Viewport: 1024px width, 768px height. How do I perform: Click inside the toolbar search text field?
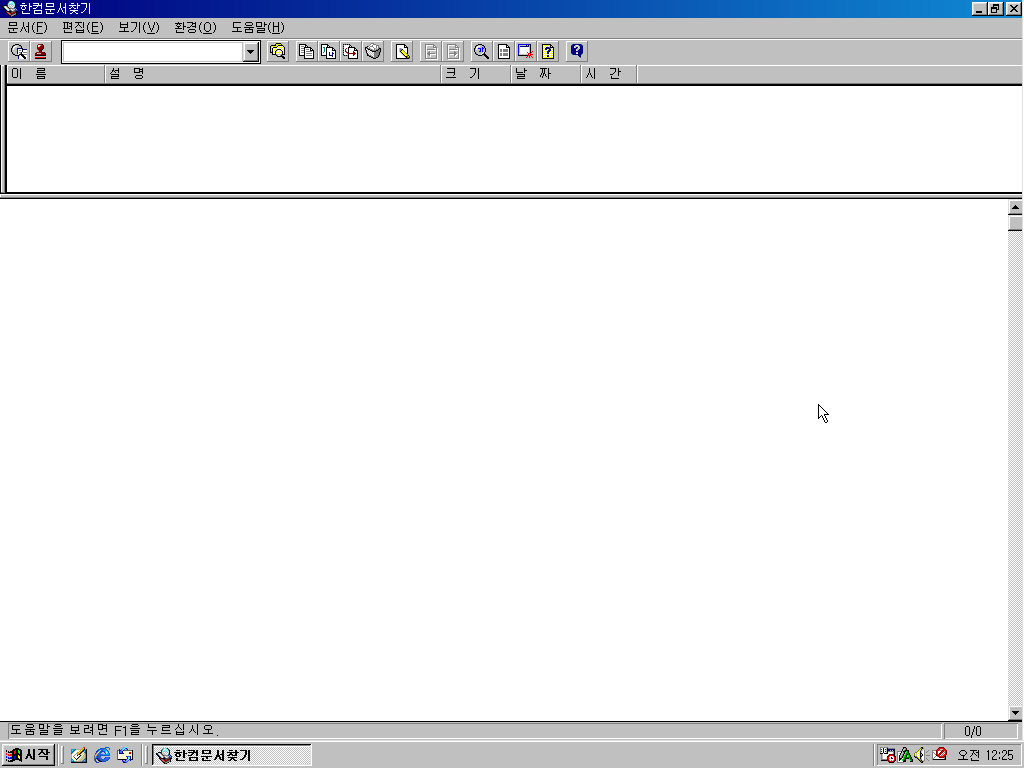[153, 52]
